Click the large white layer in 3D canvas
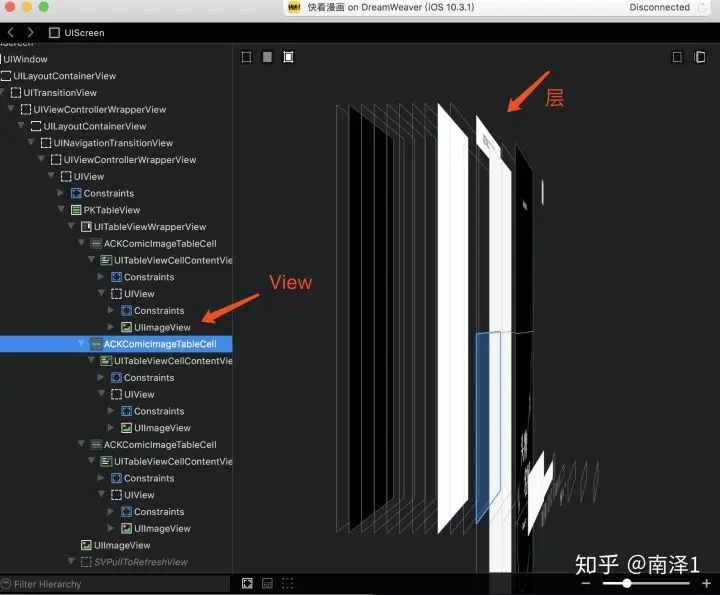This screenshot has height=595, width=720. pos(453,319)
